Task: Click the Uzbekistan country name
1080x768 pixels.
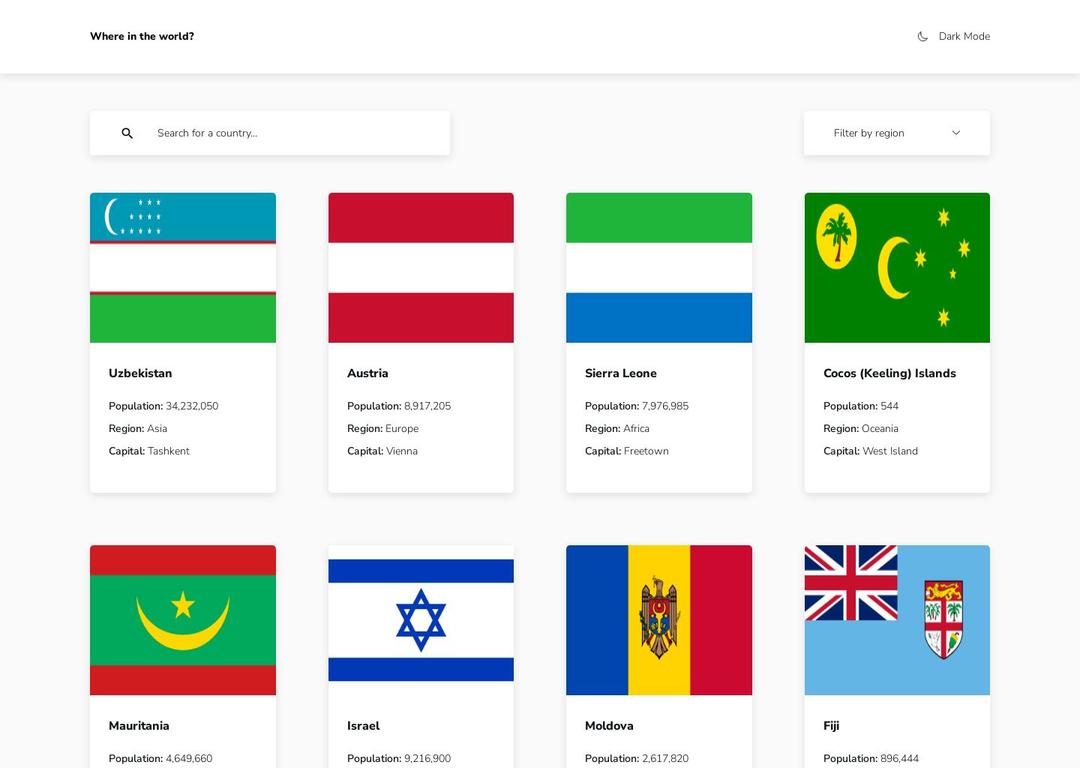Action: [140, 373]
